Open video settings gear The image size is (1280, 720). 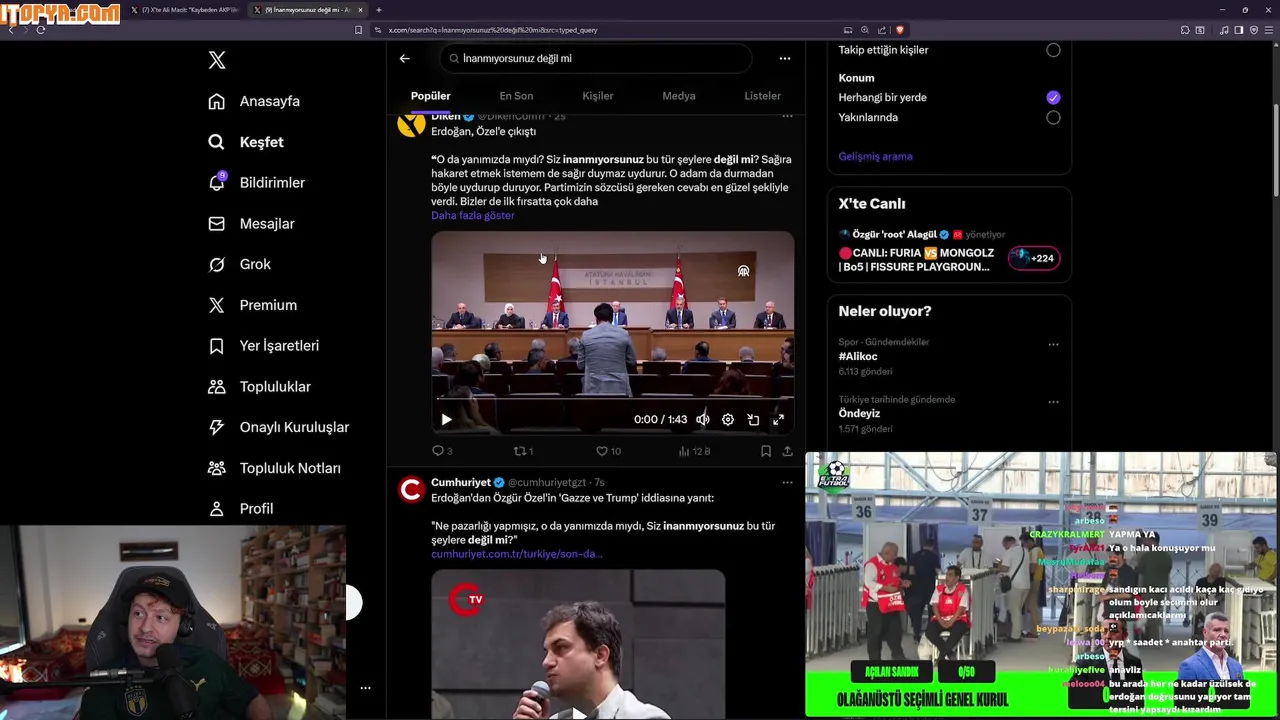728,420
